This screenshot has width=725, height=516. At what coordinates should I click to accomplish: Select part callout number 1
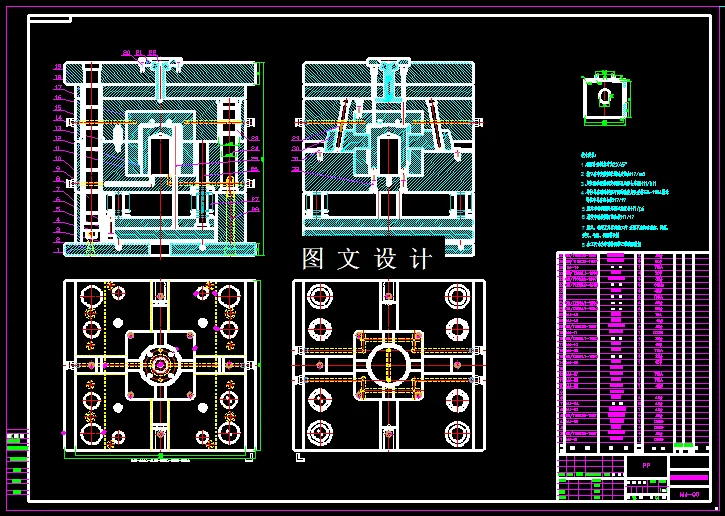click(x=58, y=250)
